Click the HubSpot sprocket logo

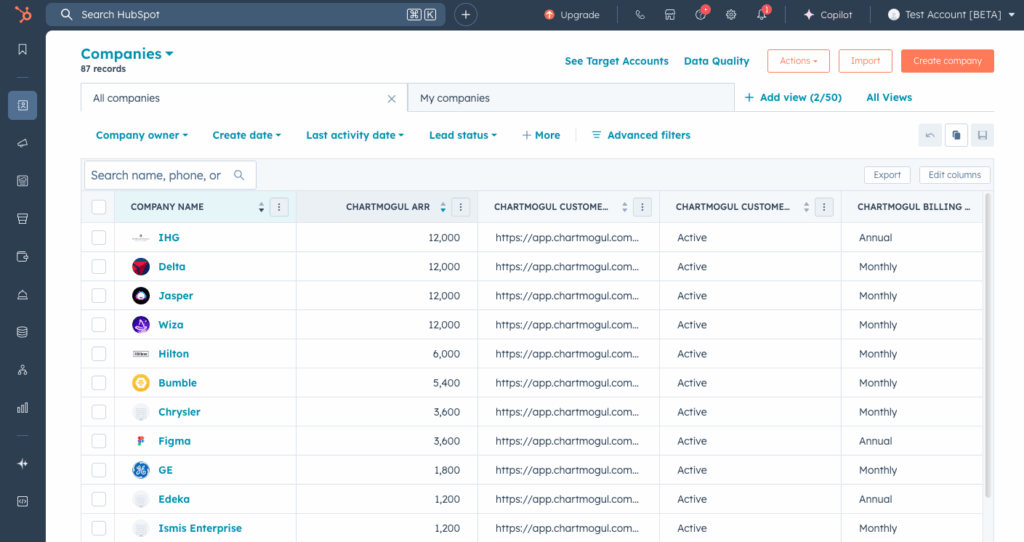(x=23, y=14)
